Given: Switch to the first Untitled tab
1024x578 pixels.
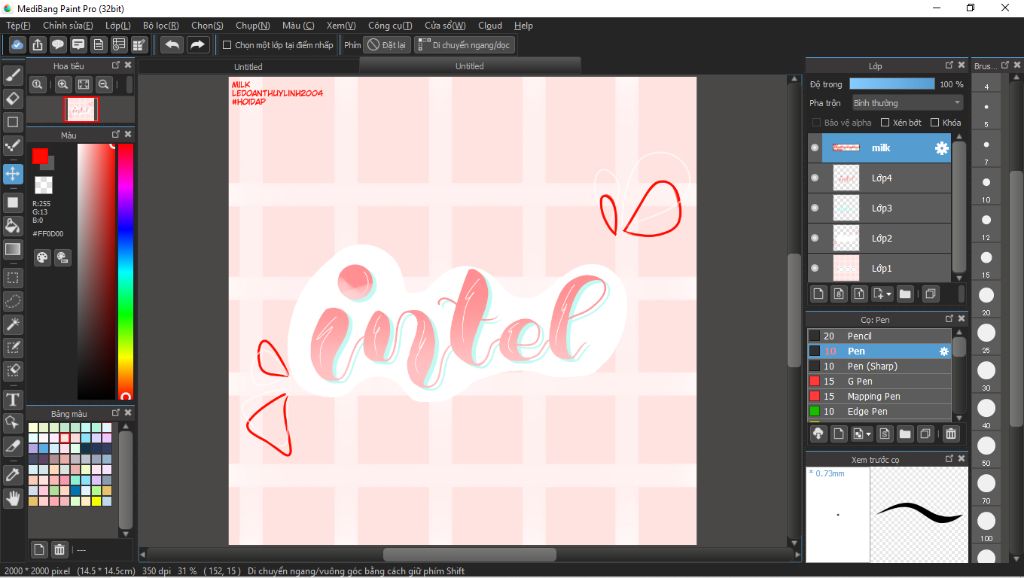Looking at the screenshot, I should click(248, 67).
